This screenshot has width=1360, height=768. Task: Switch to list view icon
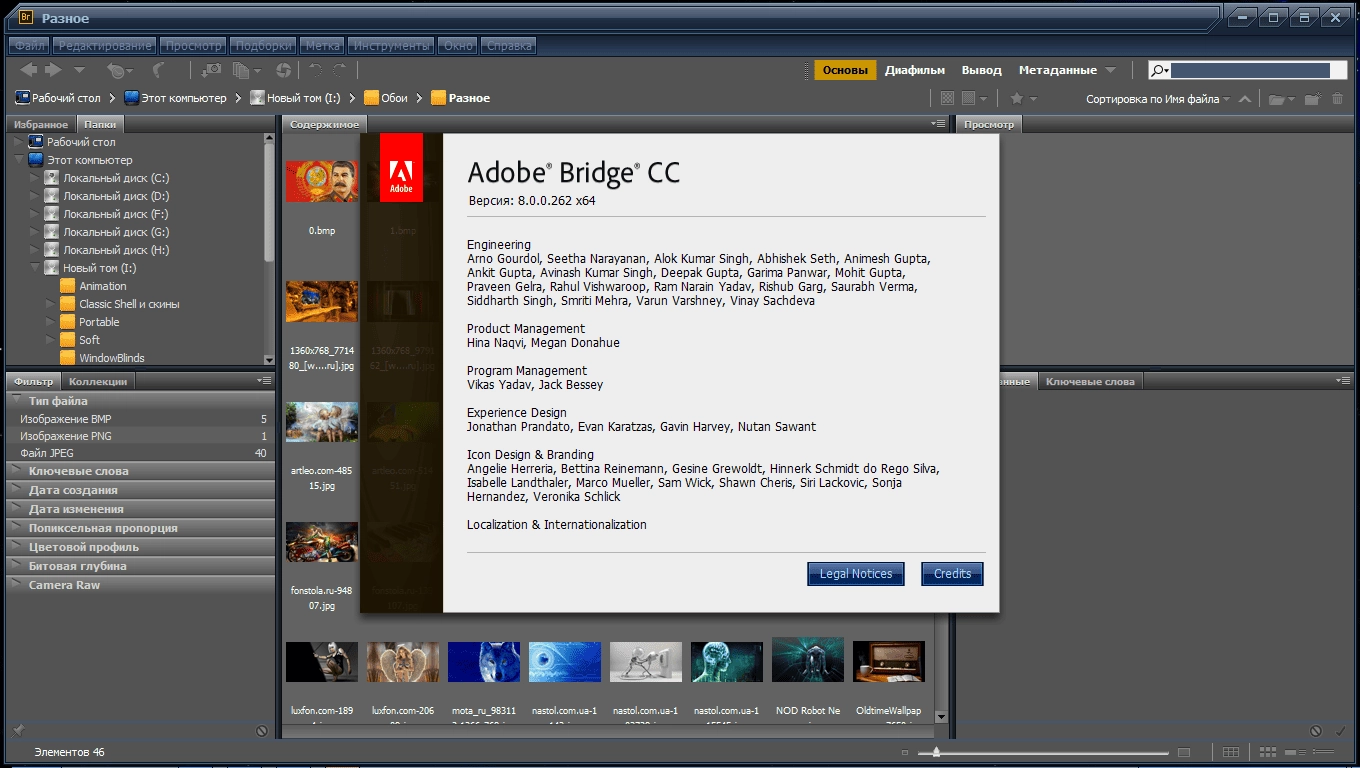tap(1323, 752)
